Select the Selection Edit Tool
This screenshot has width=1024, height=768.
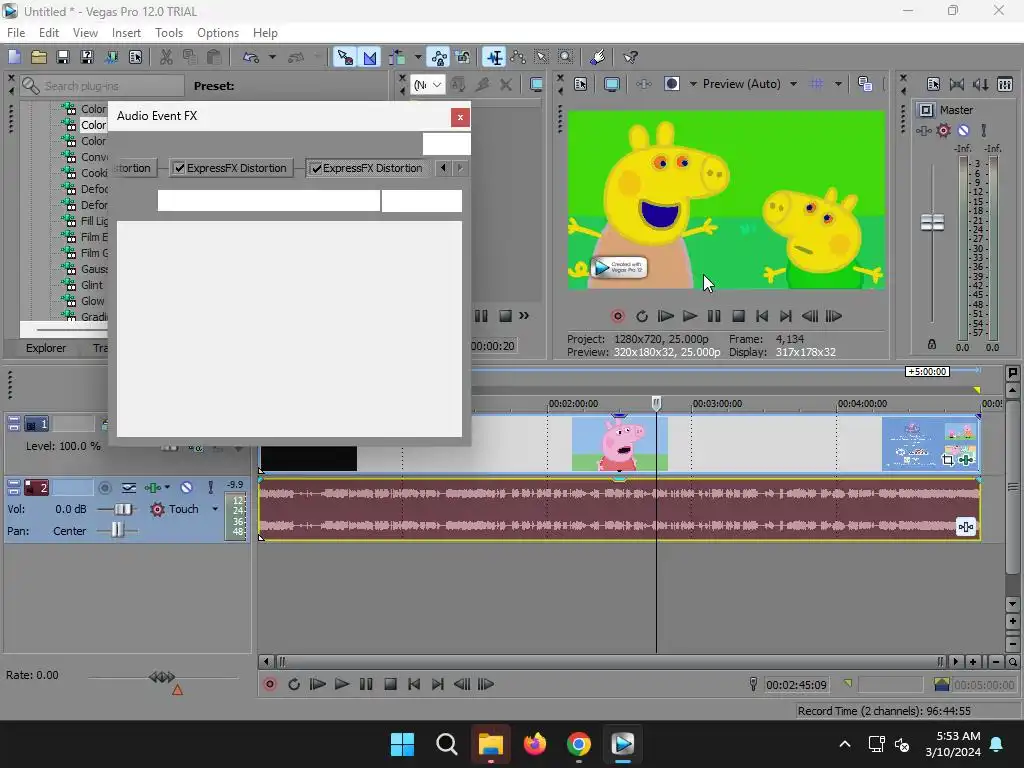tap(541, 57)
